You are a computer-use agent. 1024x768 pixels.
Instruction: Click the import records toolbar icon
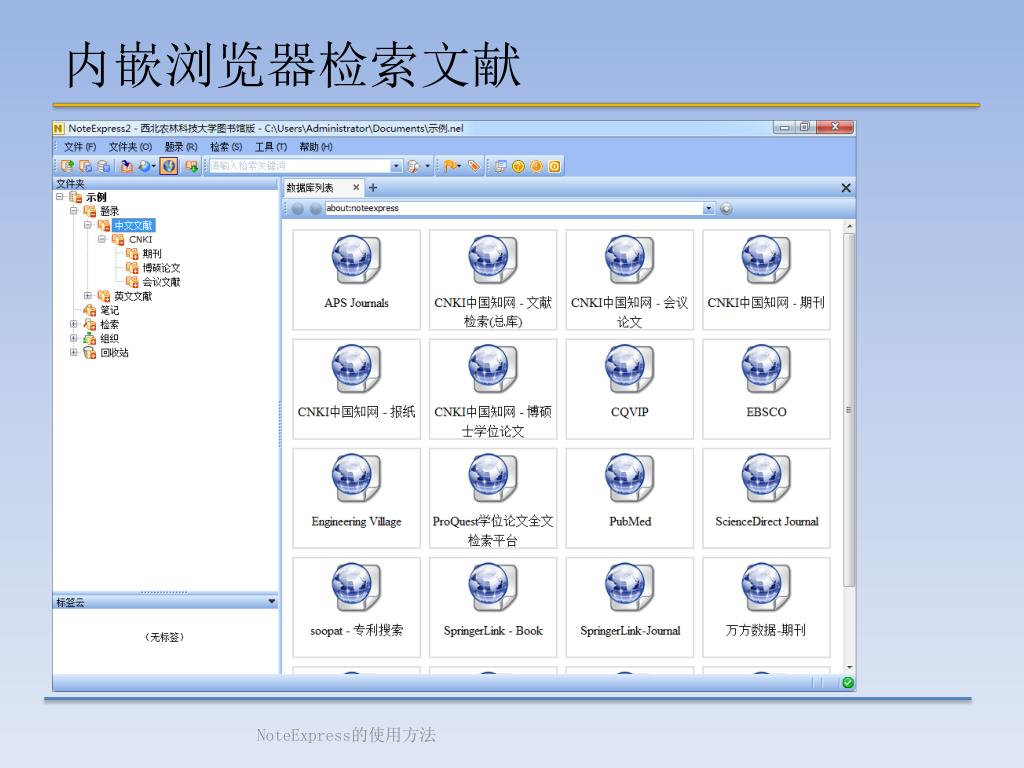127,167
